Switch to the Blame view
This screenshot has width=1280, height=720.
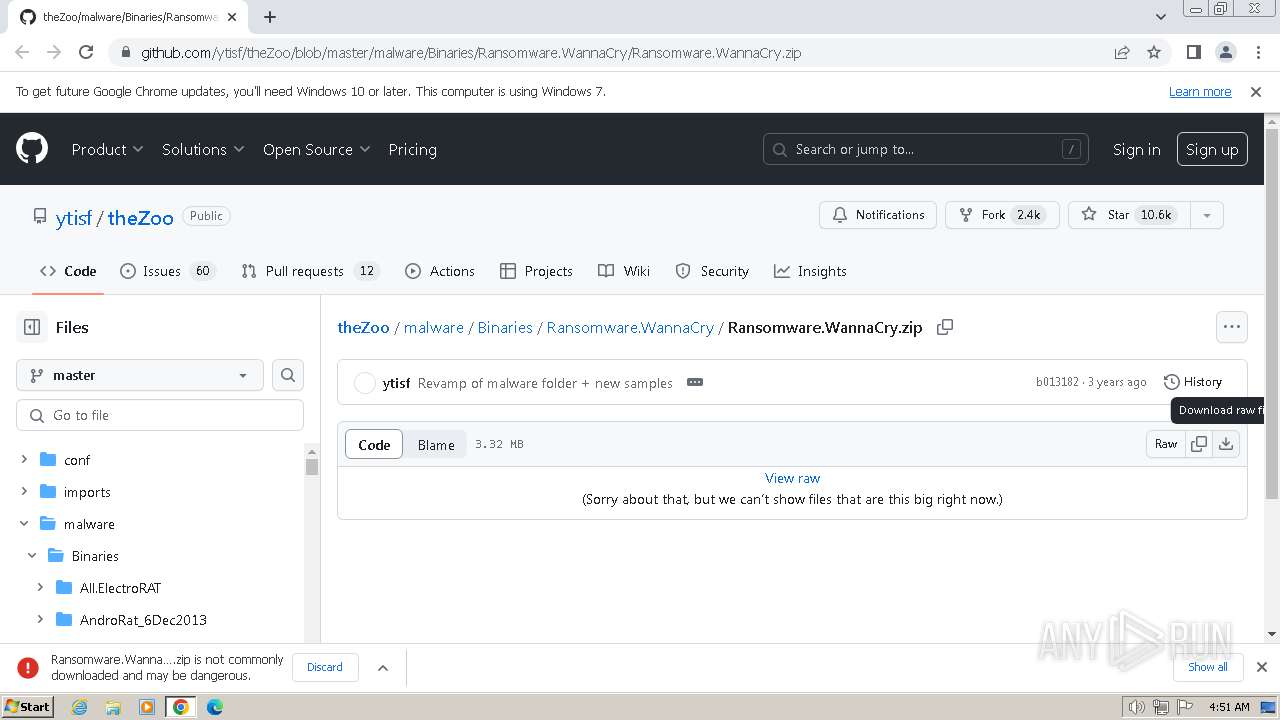436,445
